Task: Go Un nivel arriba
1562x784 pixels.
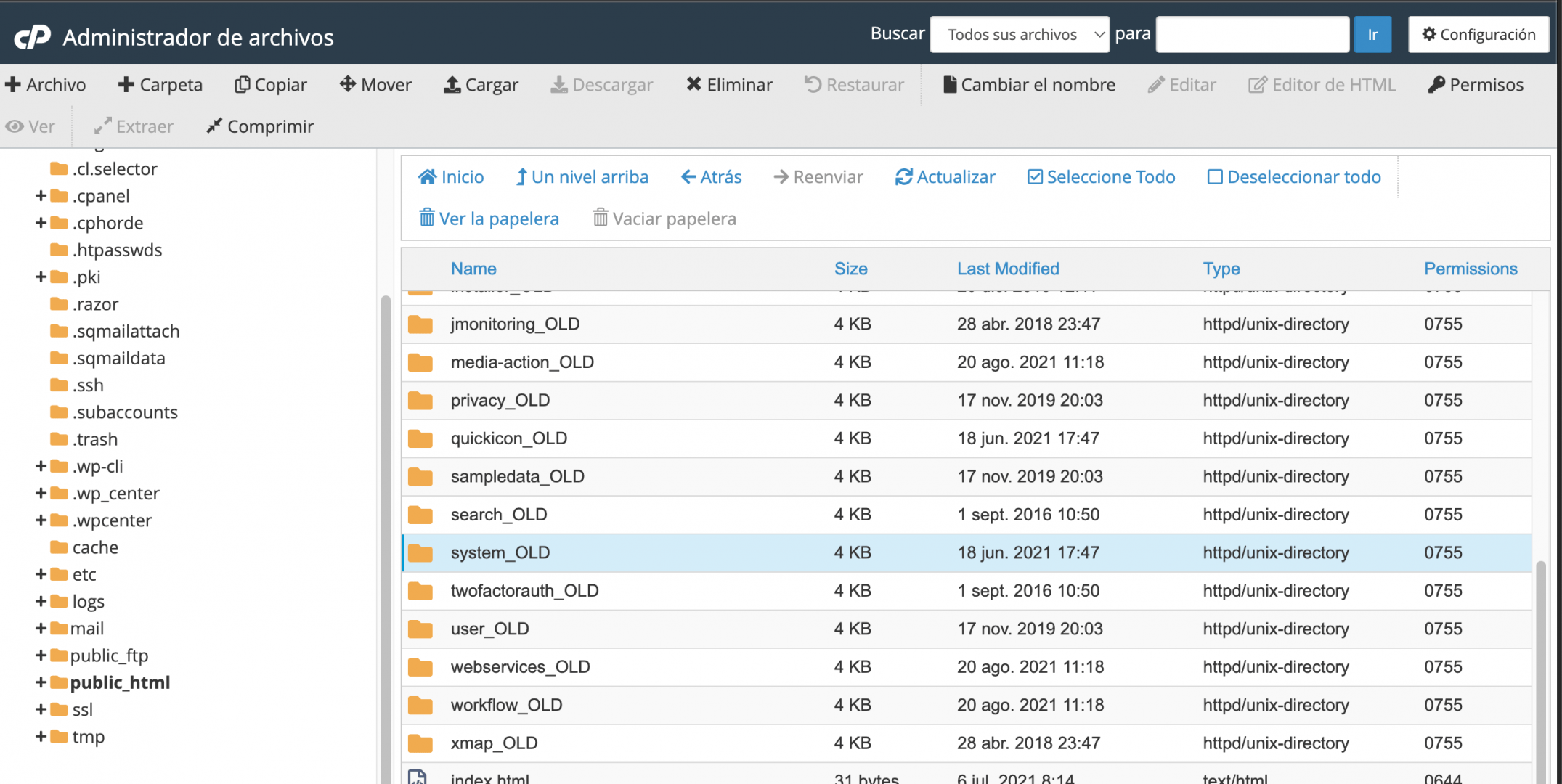Action: coord(582,177)
